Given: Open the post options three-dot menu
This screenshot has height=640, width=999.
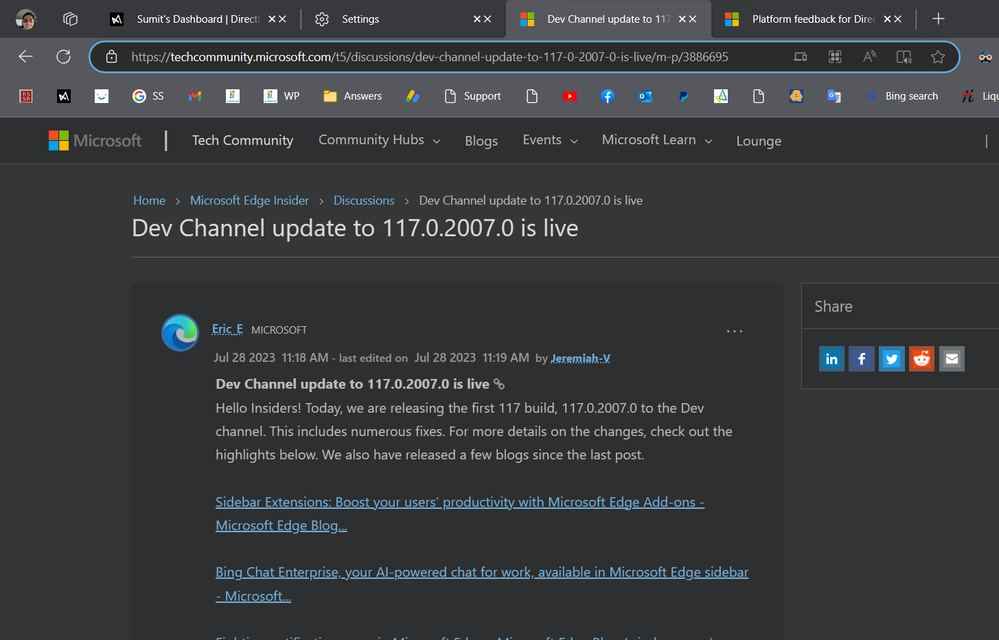Looking at the screenshot, I should click(735, 331).
